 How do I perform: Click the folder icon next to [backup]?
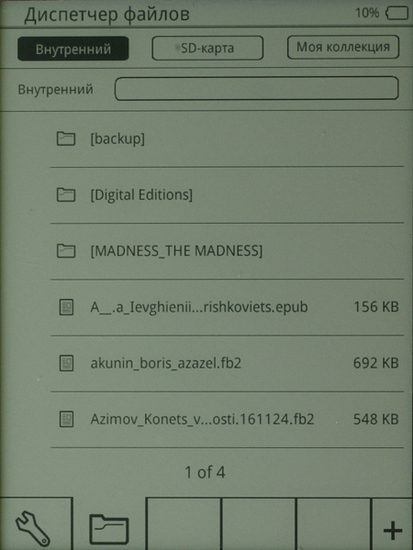point(66,139)
